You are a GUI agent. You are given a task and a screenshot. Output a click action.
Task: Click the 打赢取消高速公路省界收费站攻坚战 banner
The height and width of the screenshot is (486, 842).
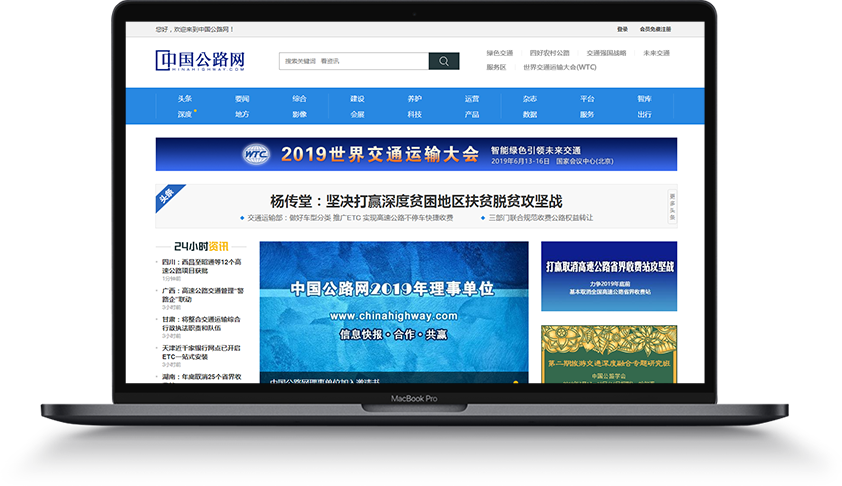609,275
